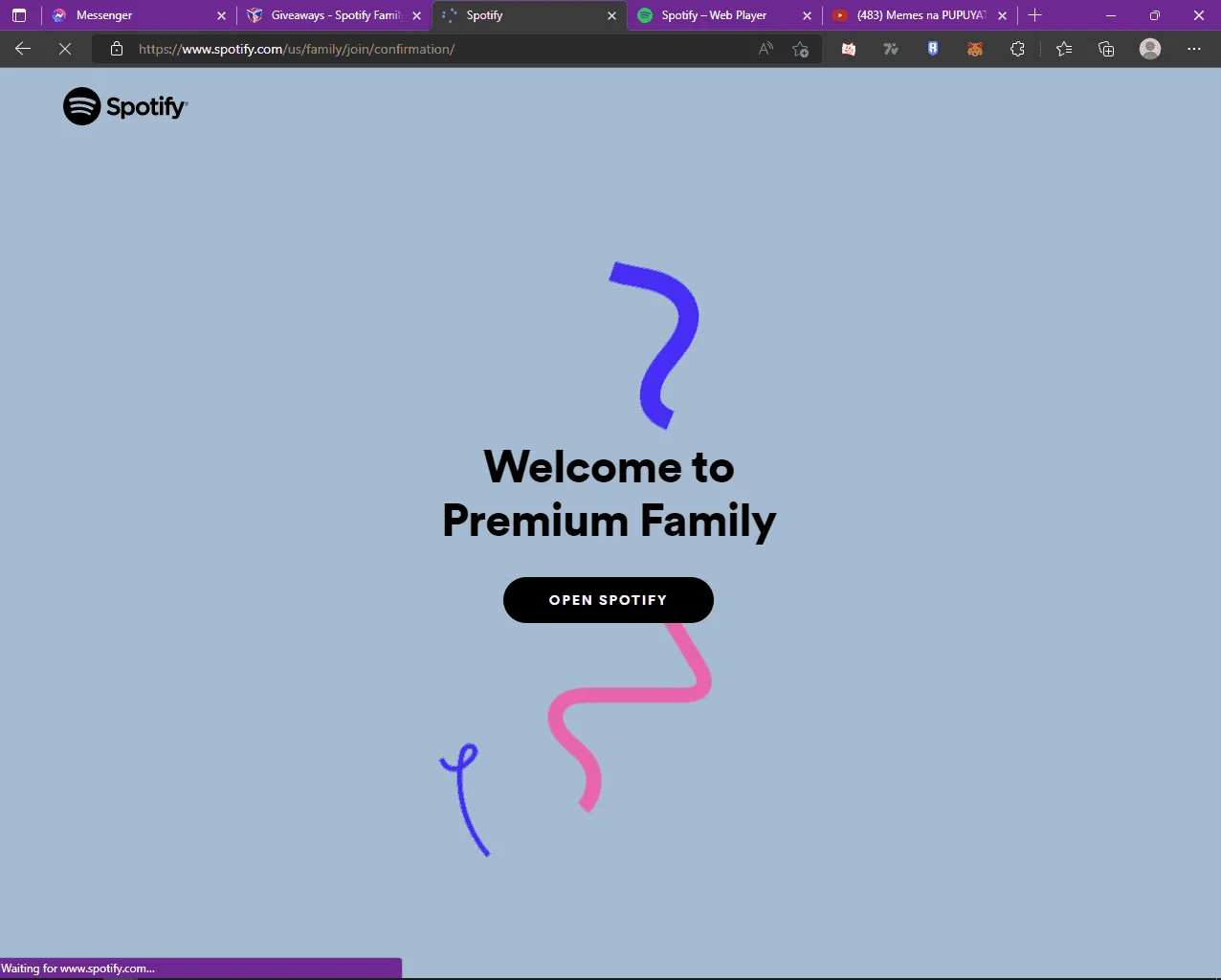Click the Spotify logo in page header
This screenshot has height=980, width=1221.
[125, 106]
